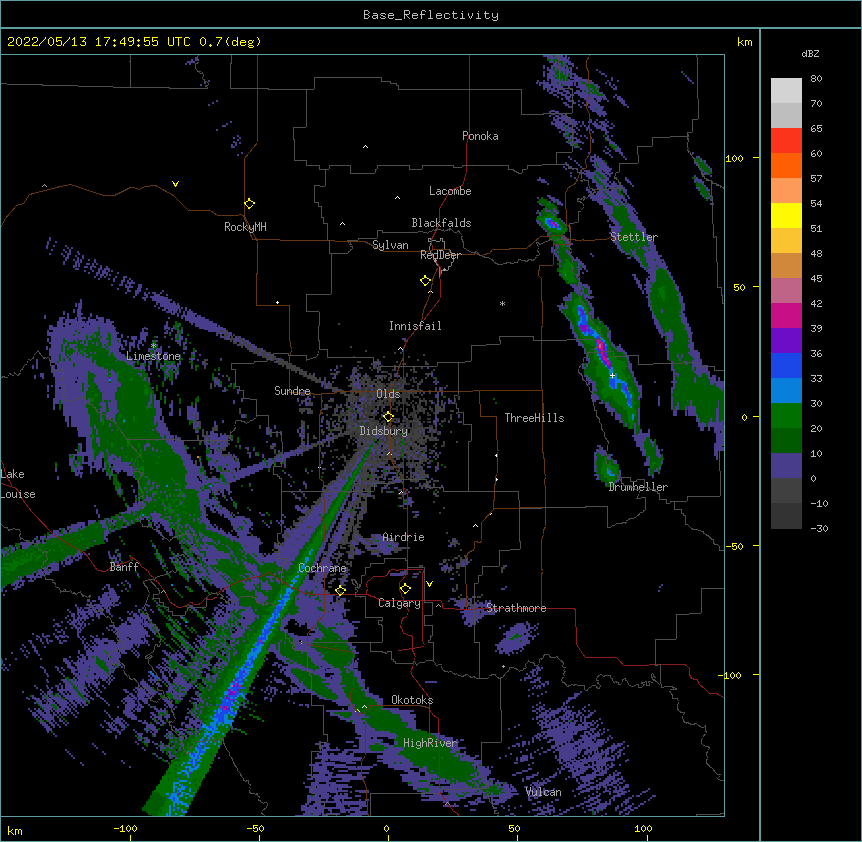
Task: Click the white asterisk above Limestone label
Action: (x=153, y=346)
